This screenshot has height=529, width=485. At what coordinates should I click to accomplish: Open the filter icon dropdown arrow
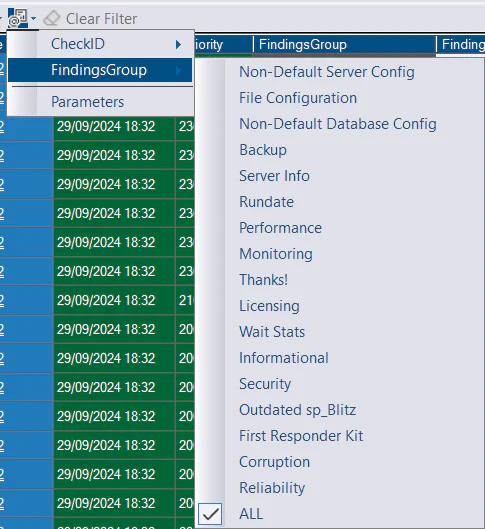coord(33,19)
